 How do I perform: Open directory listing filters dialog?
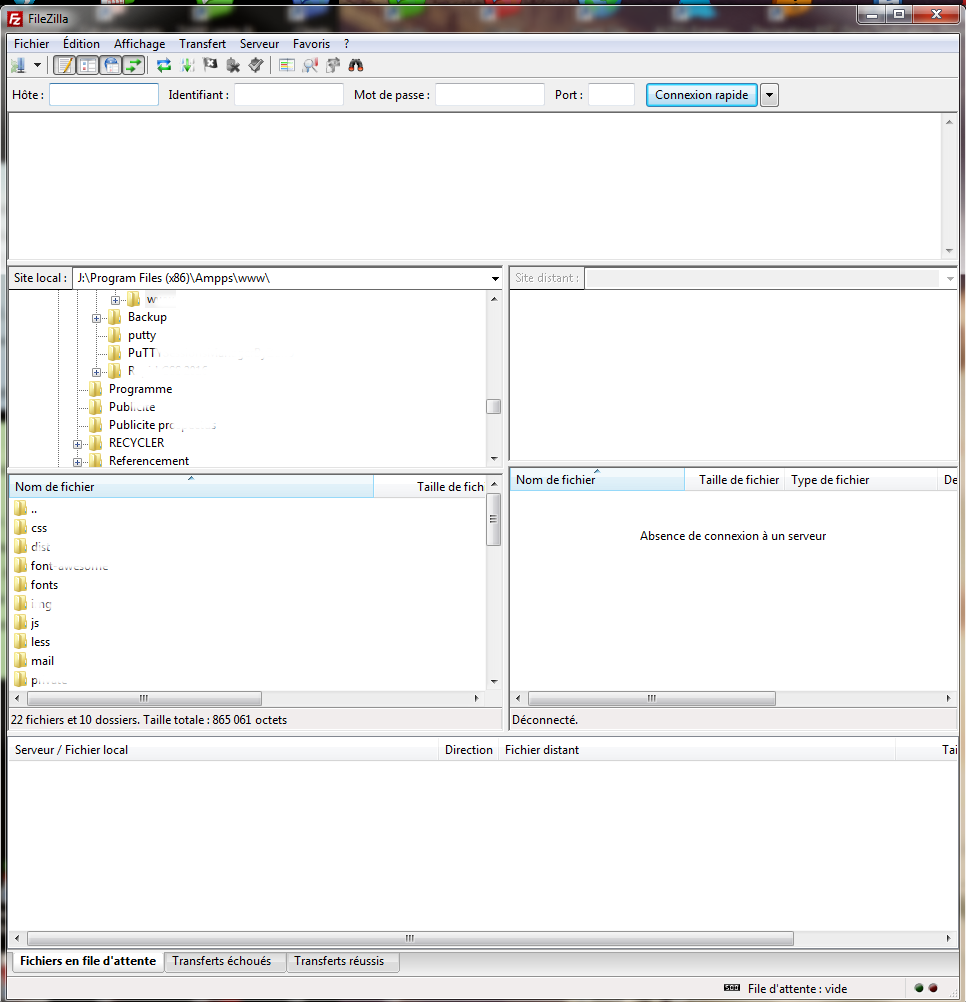(x=287, y=65)
